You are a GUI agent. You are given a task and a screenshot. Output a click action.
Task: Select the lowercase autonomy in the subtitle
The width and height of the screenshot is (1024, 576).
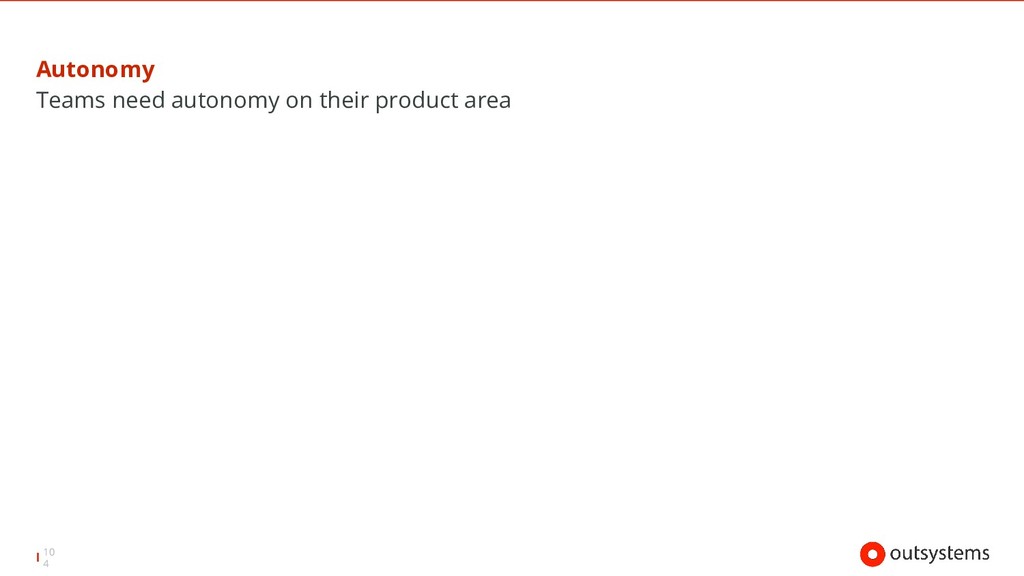pyautogui.click(x=225, y=101)
